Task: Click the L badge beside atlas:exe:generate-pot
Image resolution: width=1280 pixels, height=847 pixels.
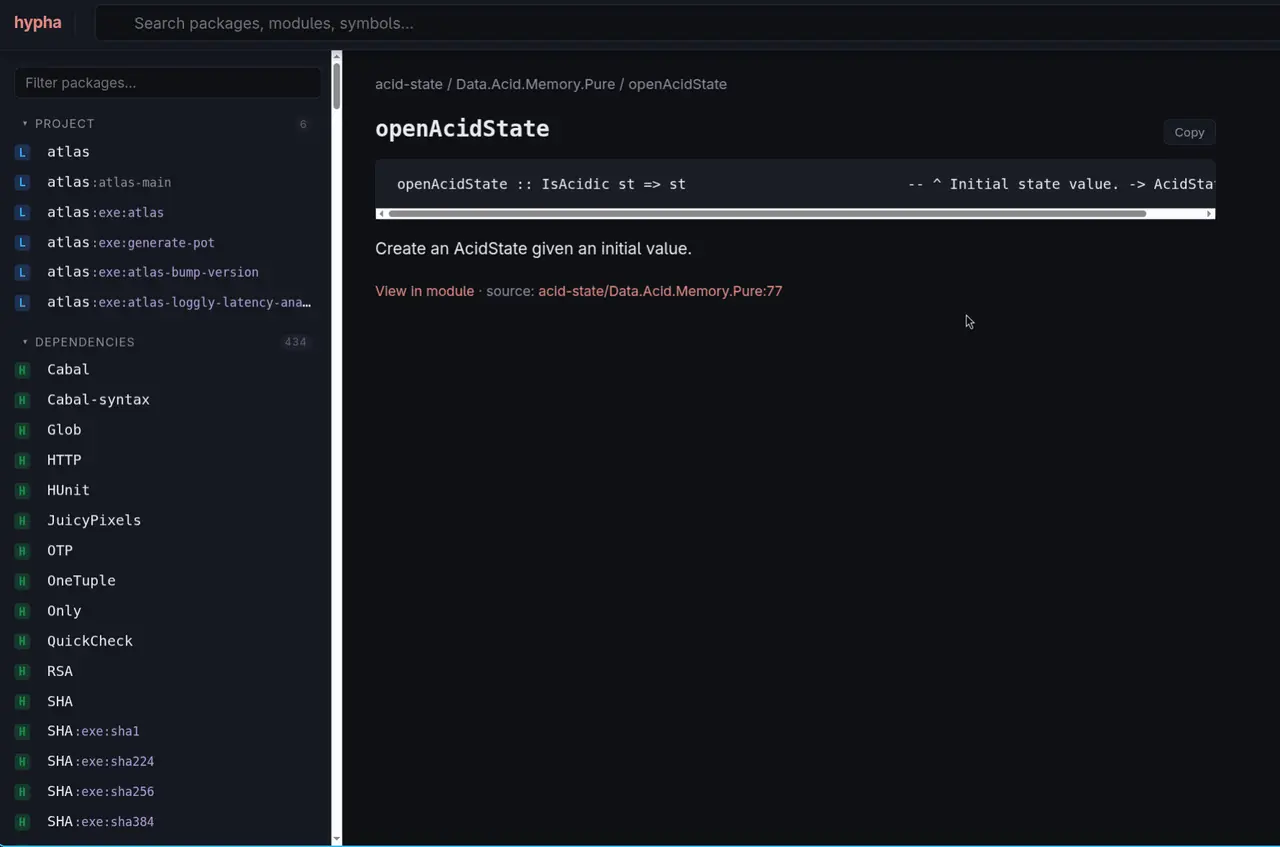Action: coord(22,242)
